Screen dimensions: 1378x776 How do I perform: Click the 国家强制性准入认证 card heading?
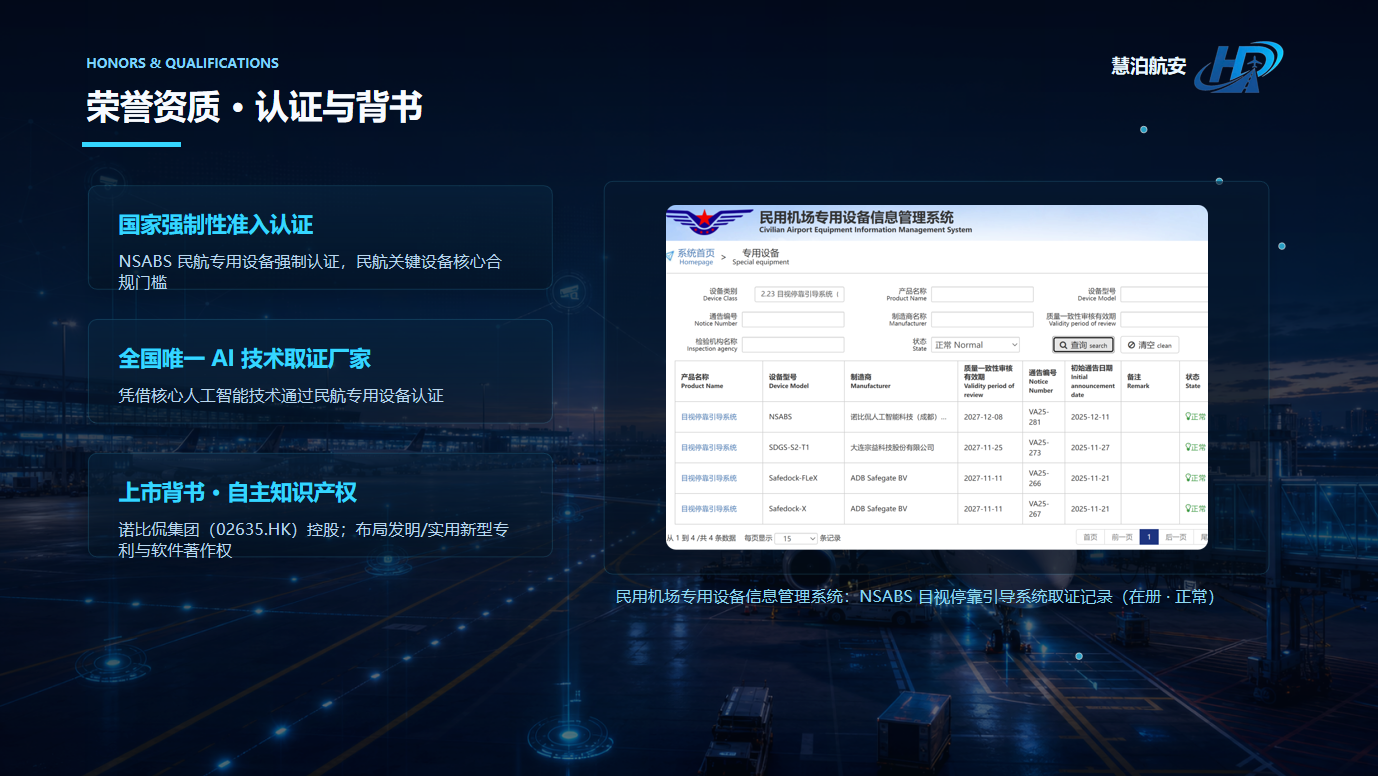pyautogui.click(x=216, y=224)
